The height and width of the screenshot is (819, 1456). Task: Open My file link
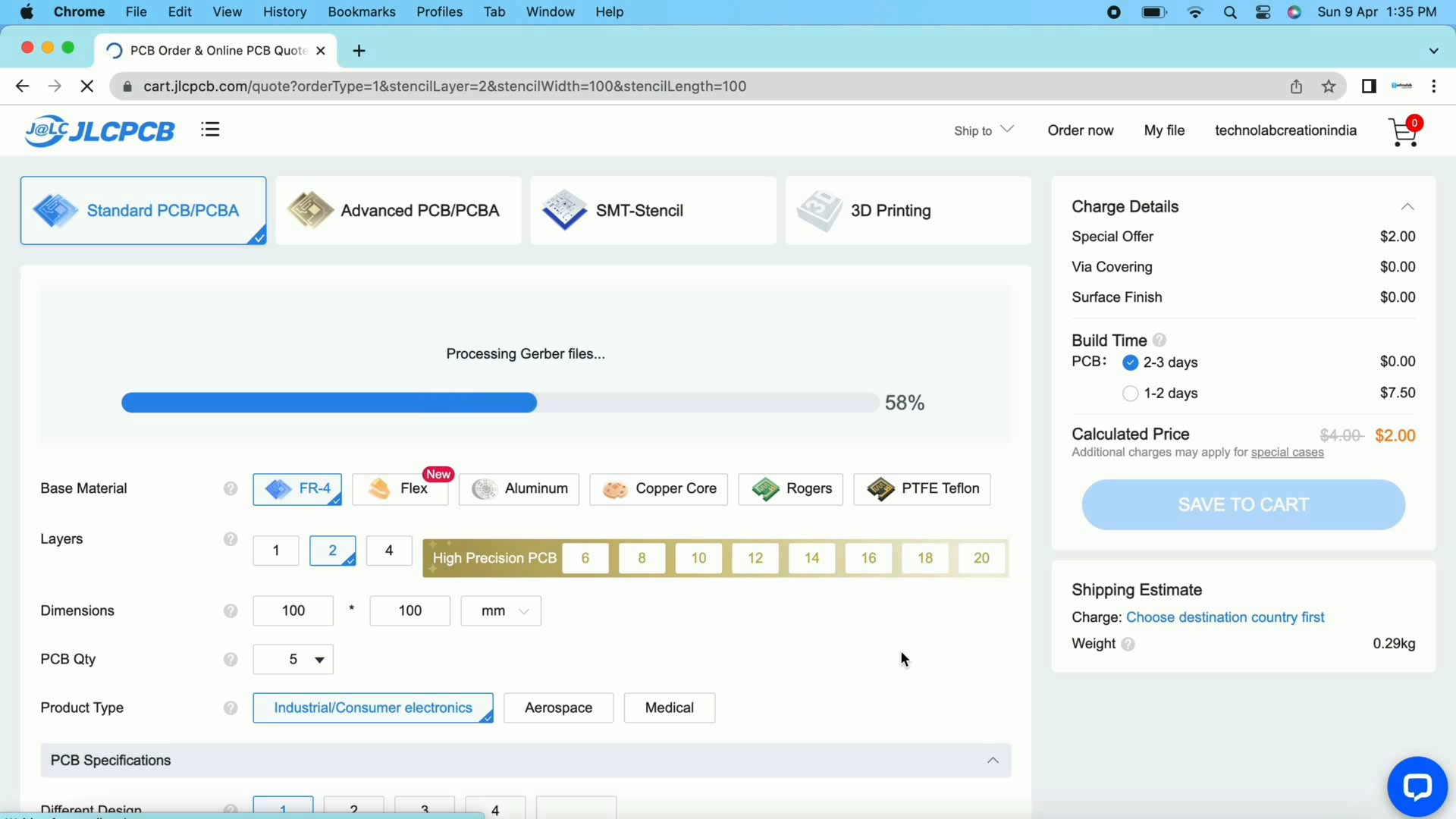(x=1164, y=130)
